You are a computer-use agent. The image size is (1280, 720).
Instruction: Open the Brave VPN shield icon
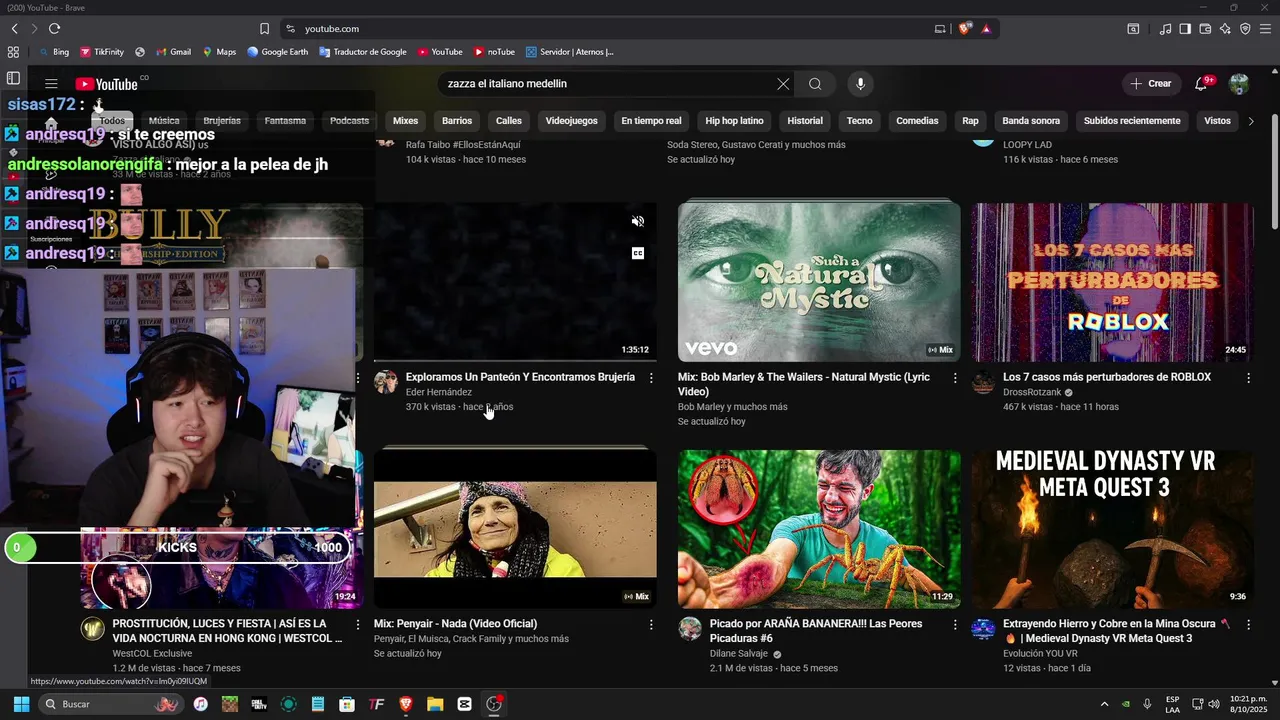1245,29
